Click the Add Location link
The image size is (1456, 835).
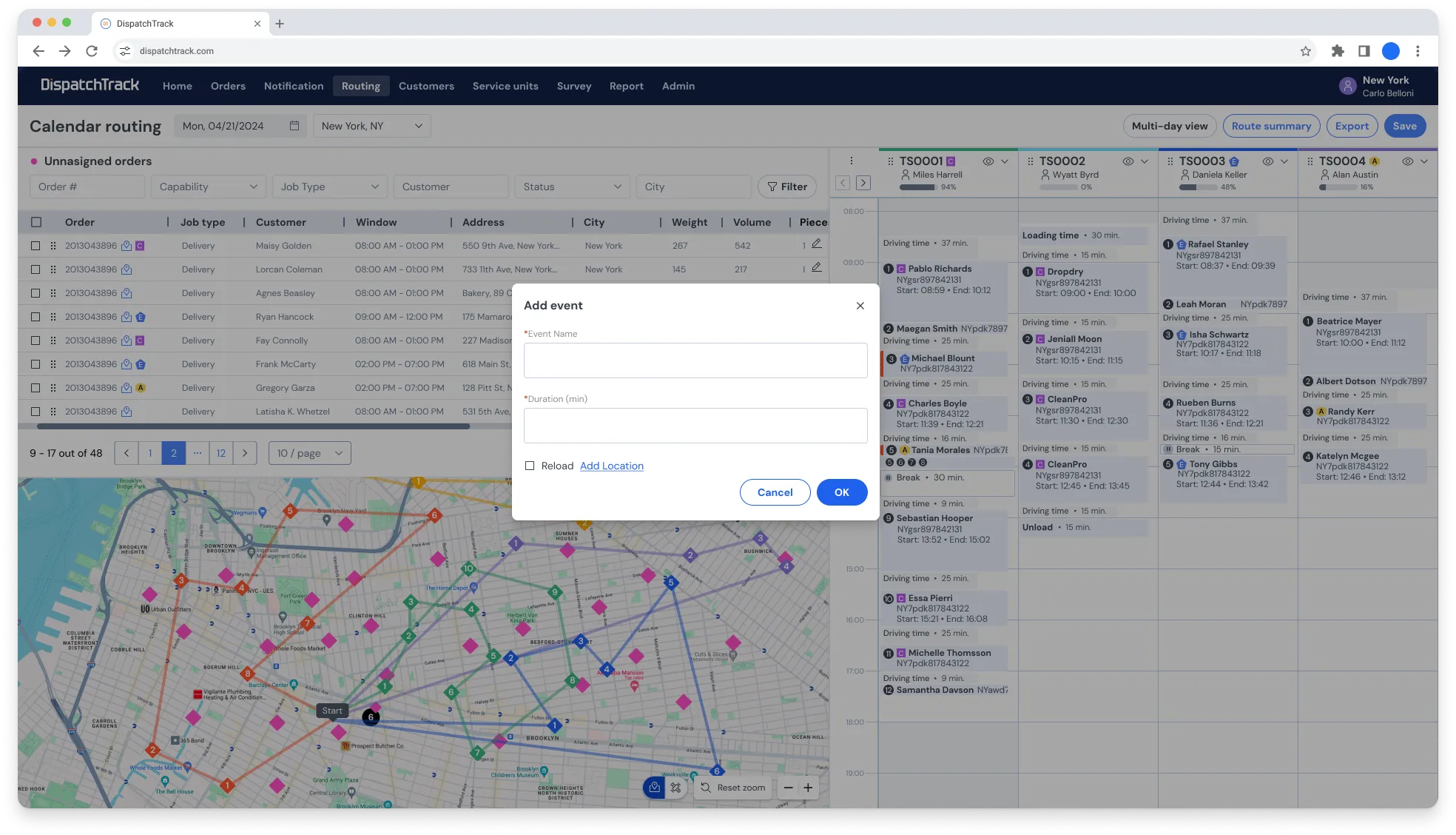611,466
